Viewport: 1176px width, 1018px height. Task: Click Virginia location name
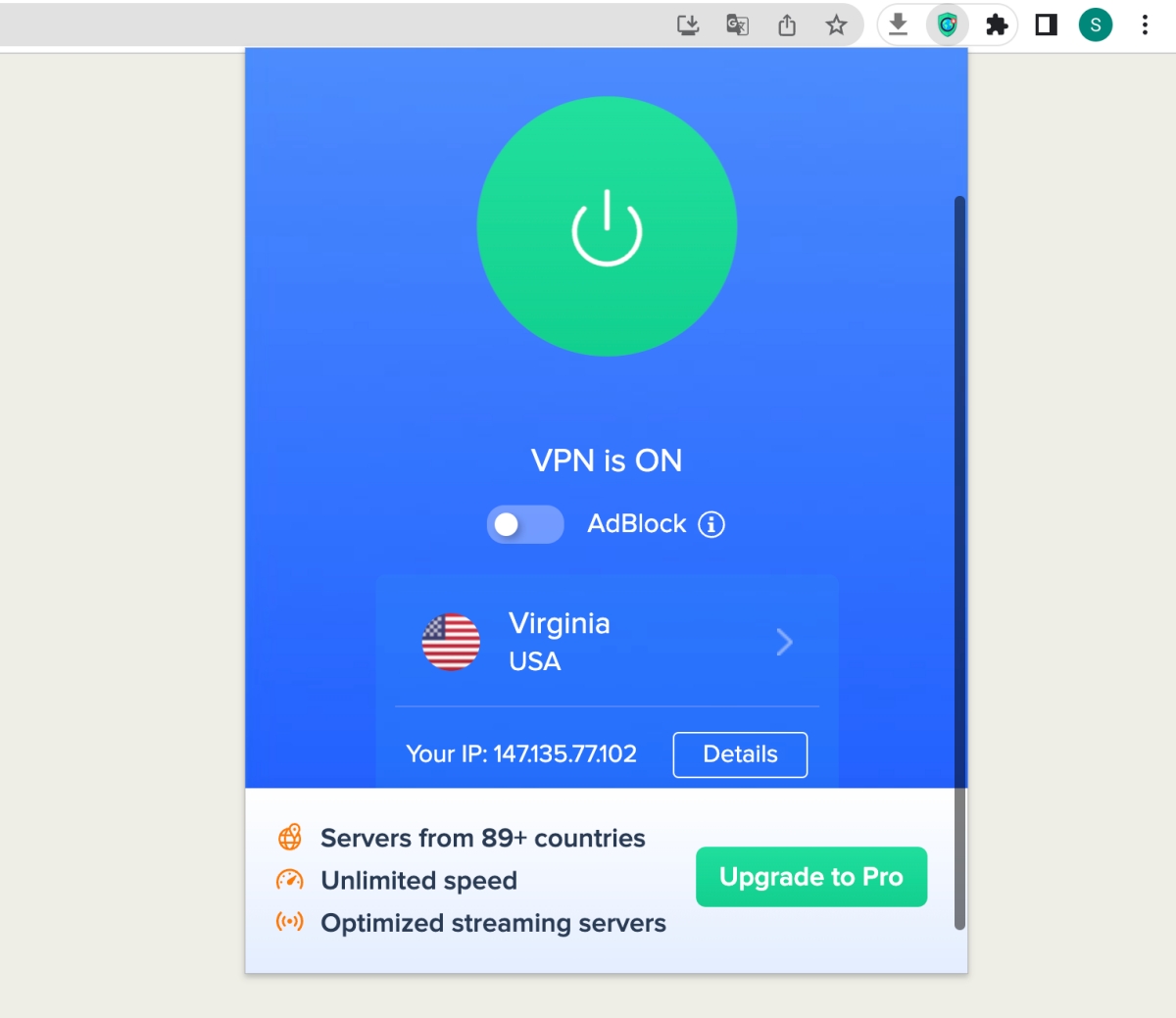pos(559,623)
